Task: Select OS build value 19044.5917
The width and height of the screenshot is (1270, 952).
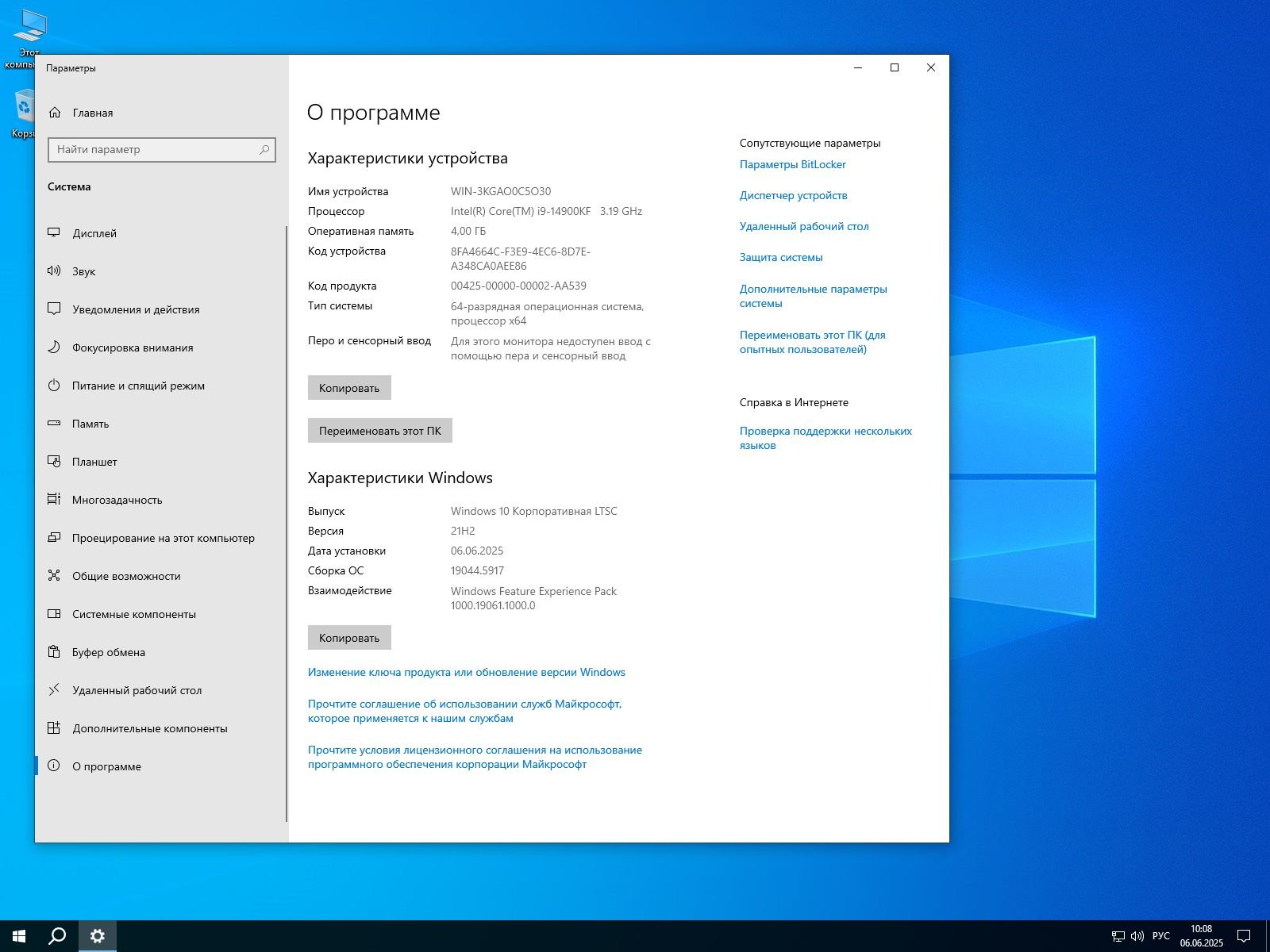Action: [x=477, y=570]
